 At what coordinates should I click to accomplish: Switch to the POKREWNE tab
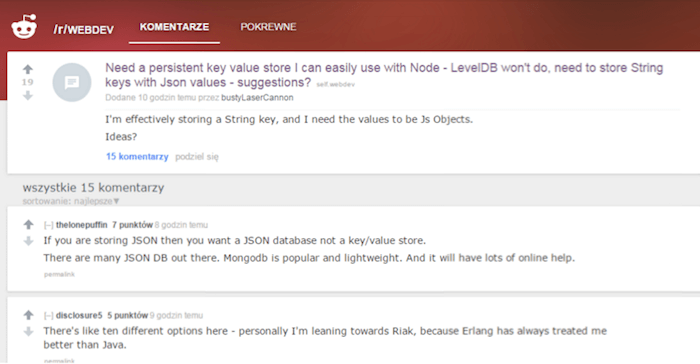click(268, 27)
